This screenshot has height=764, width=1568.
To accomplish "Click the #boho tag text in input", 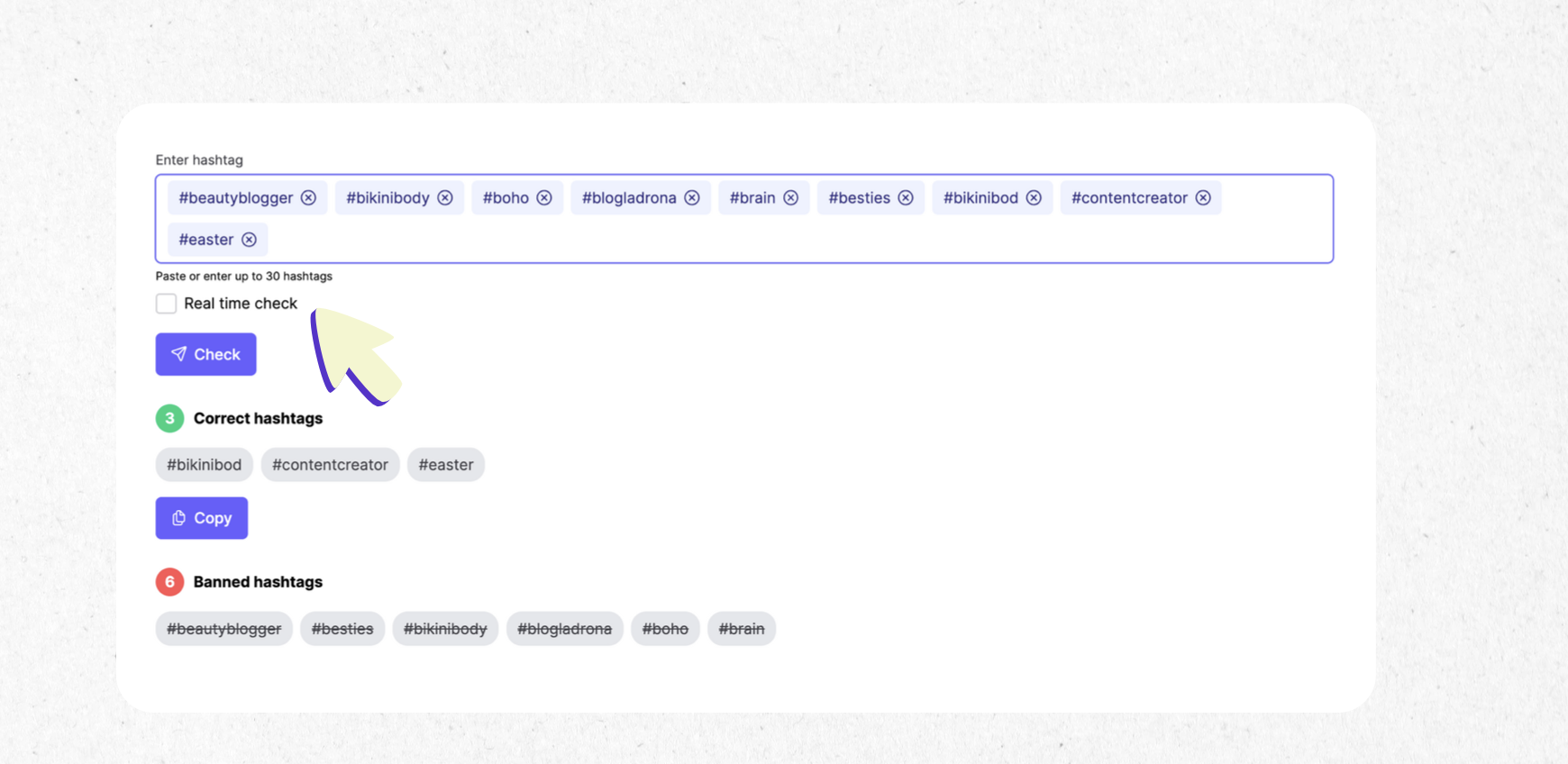I will pyautogui.click(x=506, y=197).
